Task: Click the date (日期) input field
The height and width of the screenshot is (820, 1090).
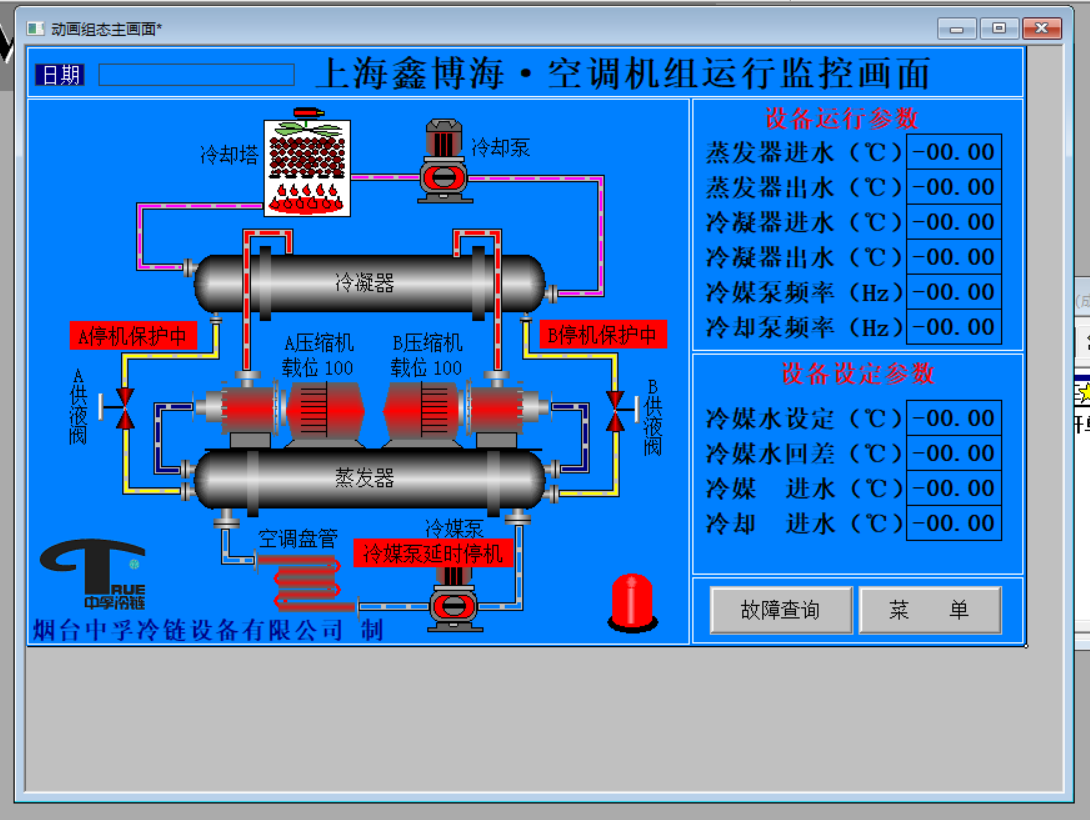Action: [197, 74]
